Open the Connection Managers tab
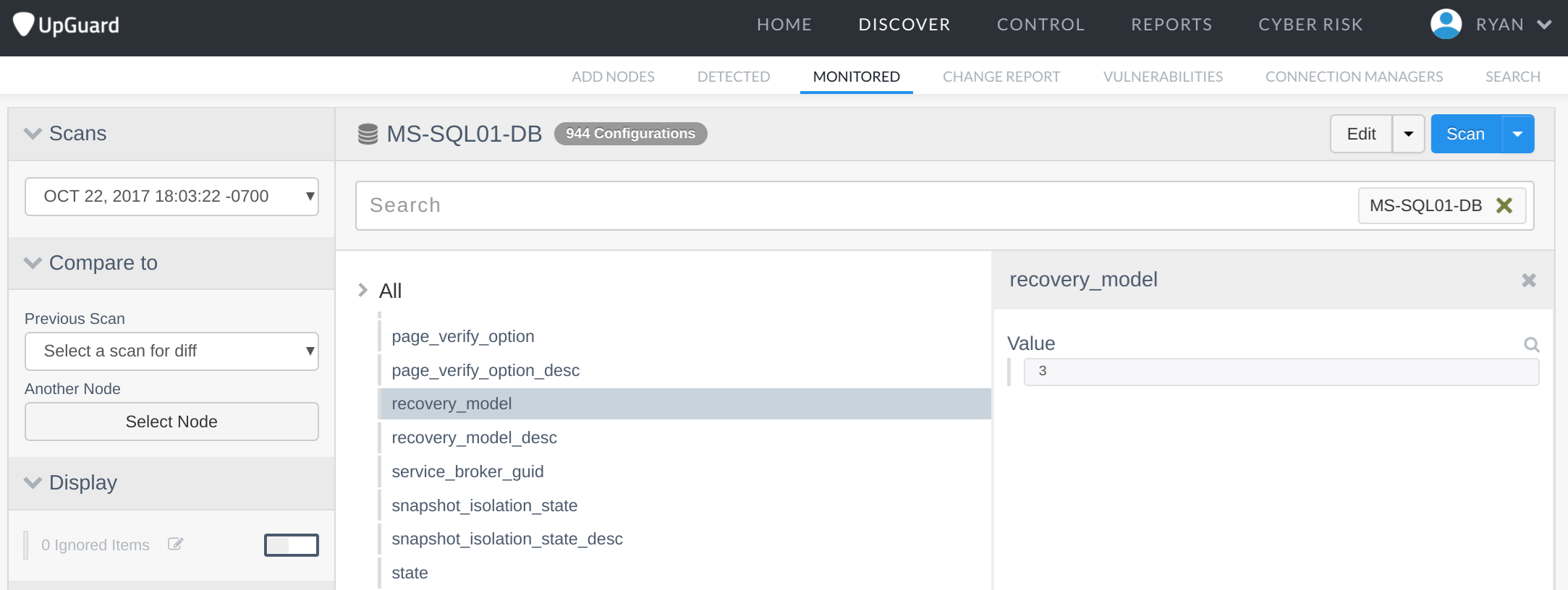 [x=1354, y=77]
